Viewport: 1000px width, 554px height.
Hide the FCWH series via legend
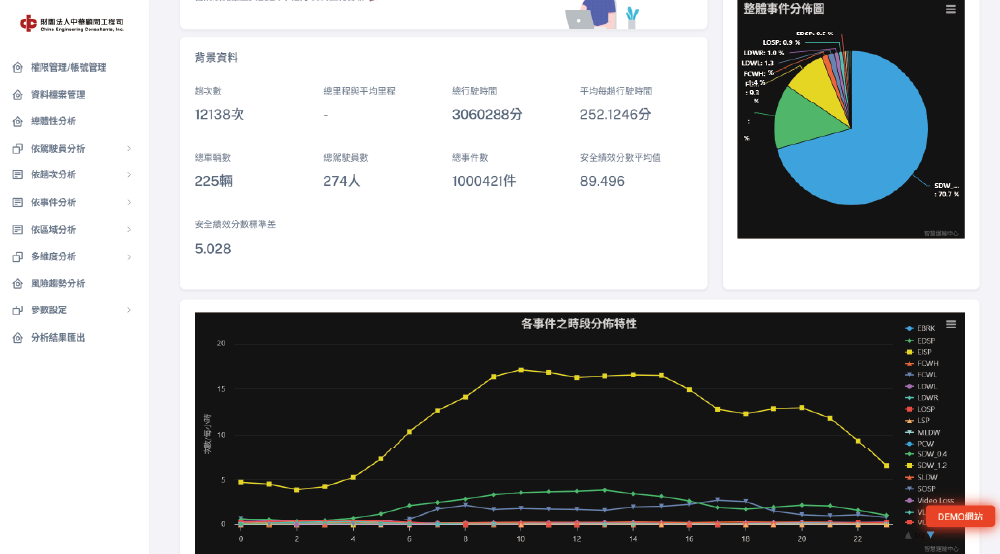tap(922, 363)
